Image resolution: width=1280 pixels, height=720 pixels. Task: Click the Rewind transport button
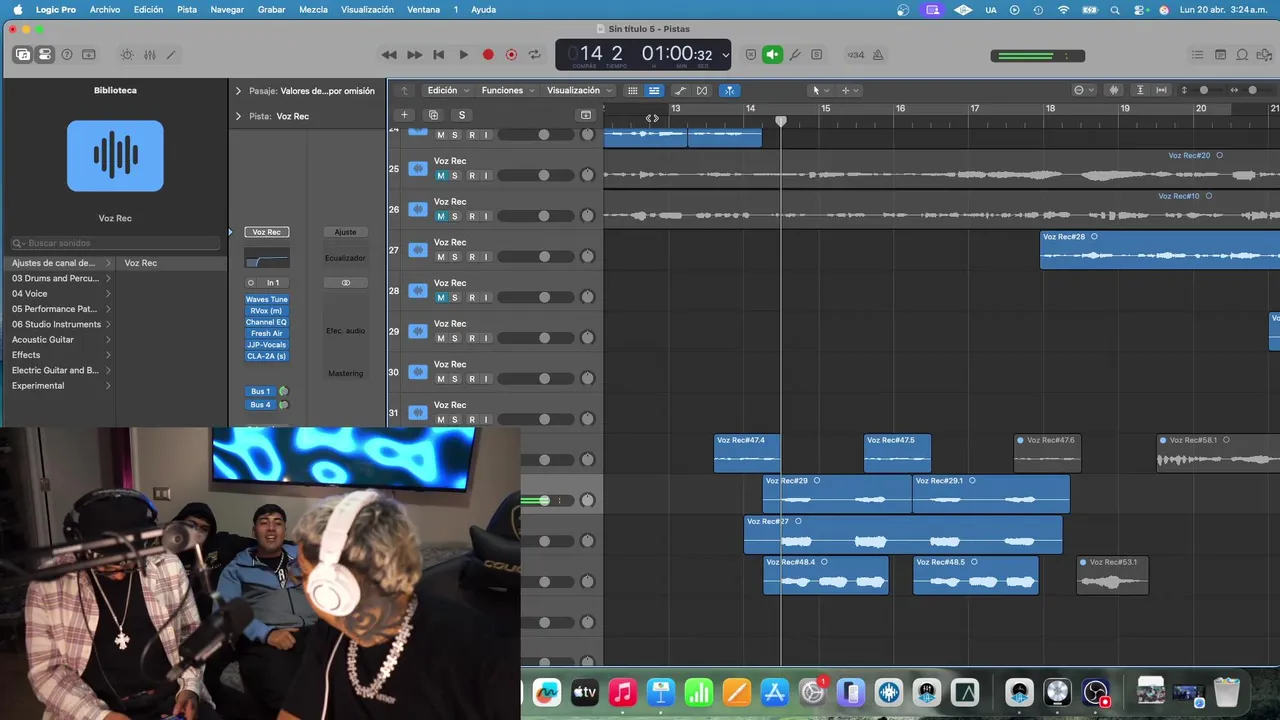(x=389, y=55)
